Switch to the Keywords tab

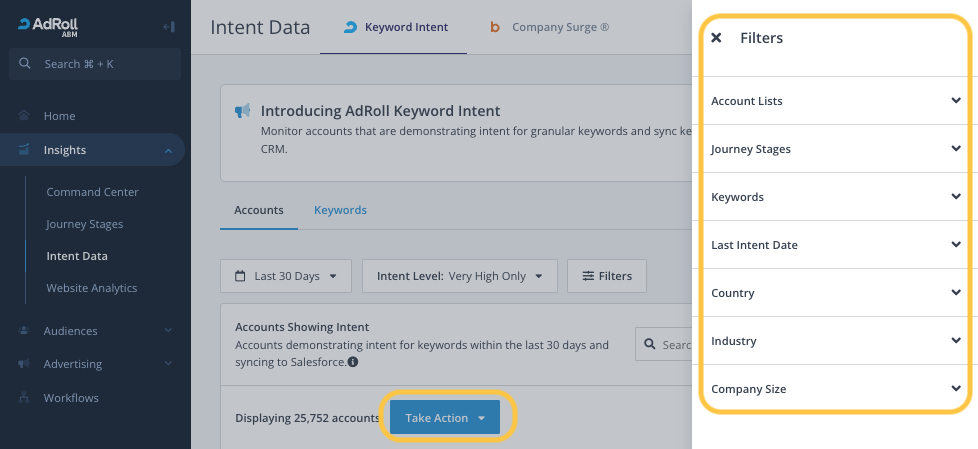pos(340,210)
